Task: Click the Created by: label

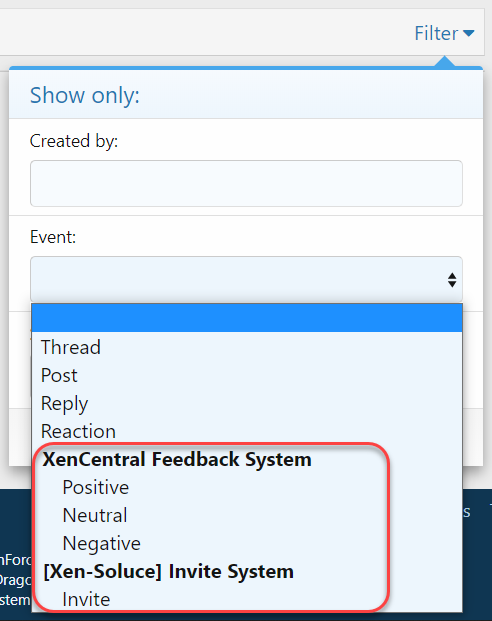Action: (74, 141)
